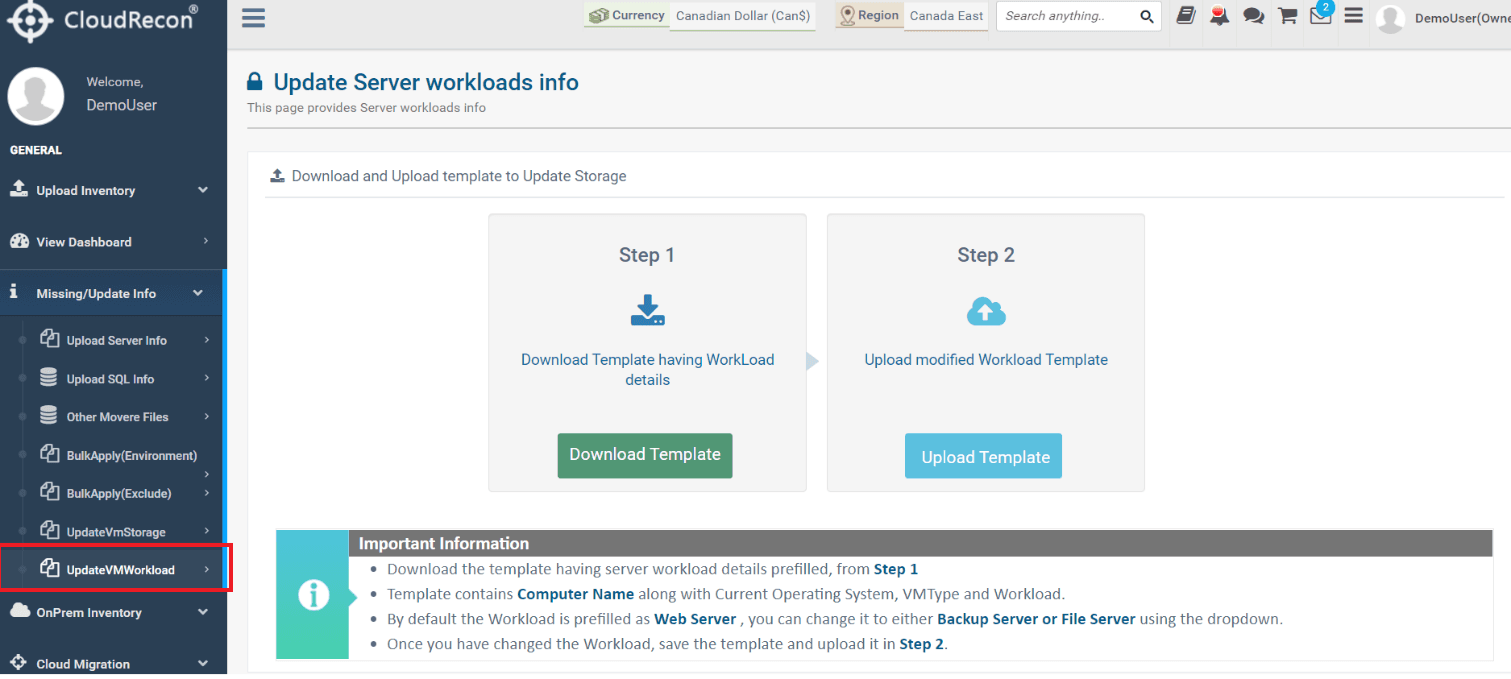The width and height of the screenshot is (1511, 679).
Task: Toggle the hamburger sidebar menu icon
Action: click(x=254, y=18)
